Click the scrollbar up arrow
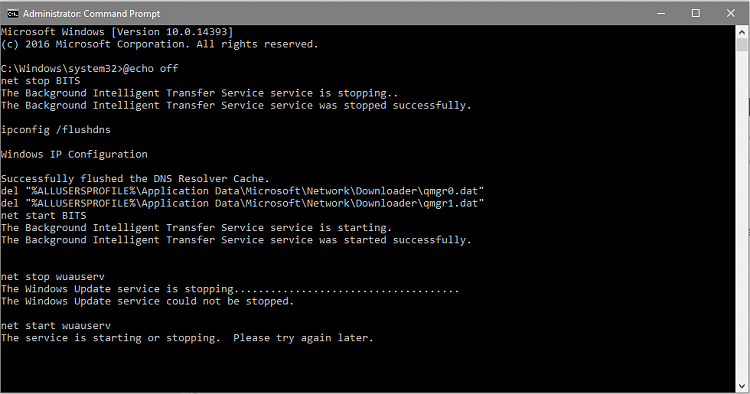 click(742, 33)
